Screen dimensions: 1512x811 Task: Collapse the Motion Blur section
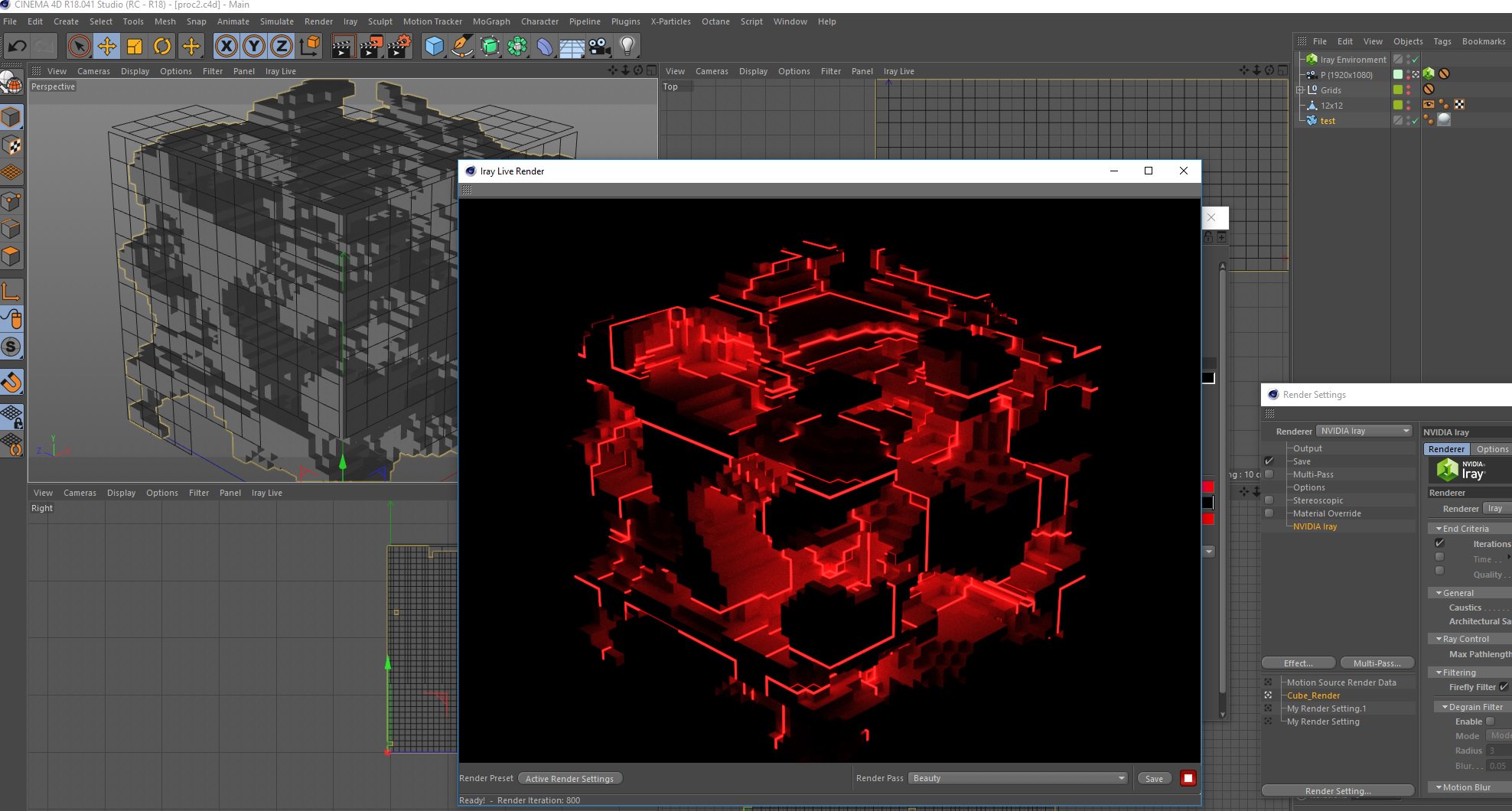click(1439, 787)
